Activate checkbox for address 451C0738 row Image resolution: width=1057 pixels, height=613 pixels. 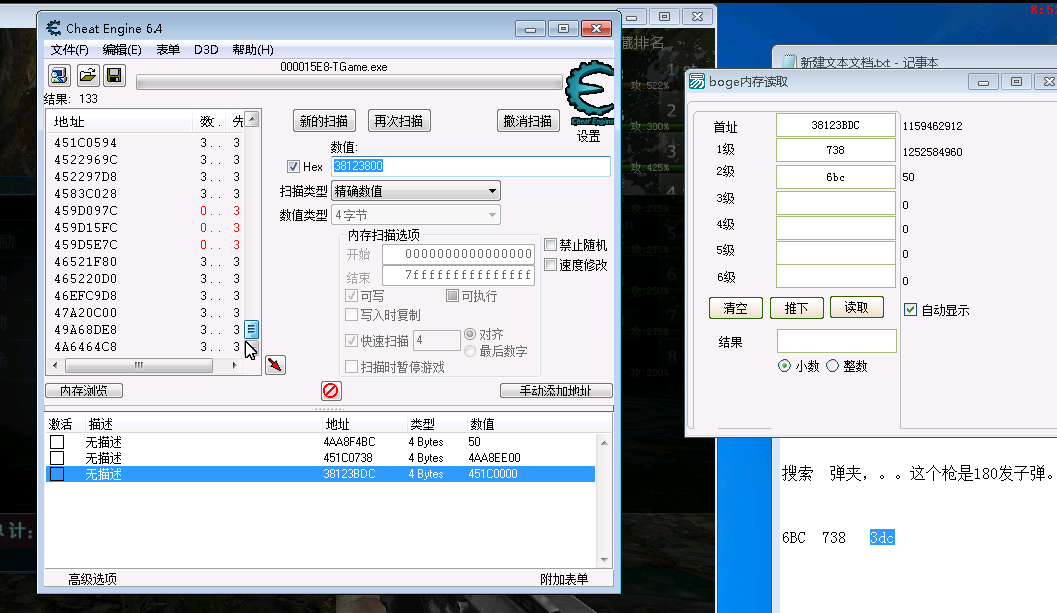(57, 458)
